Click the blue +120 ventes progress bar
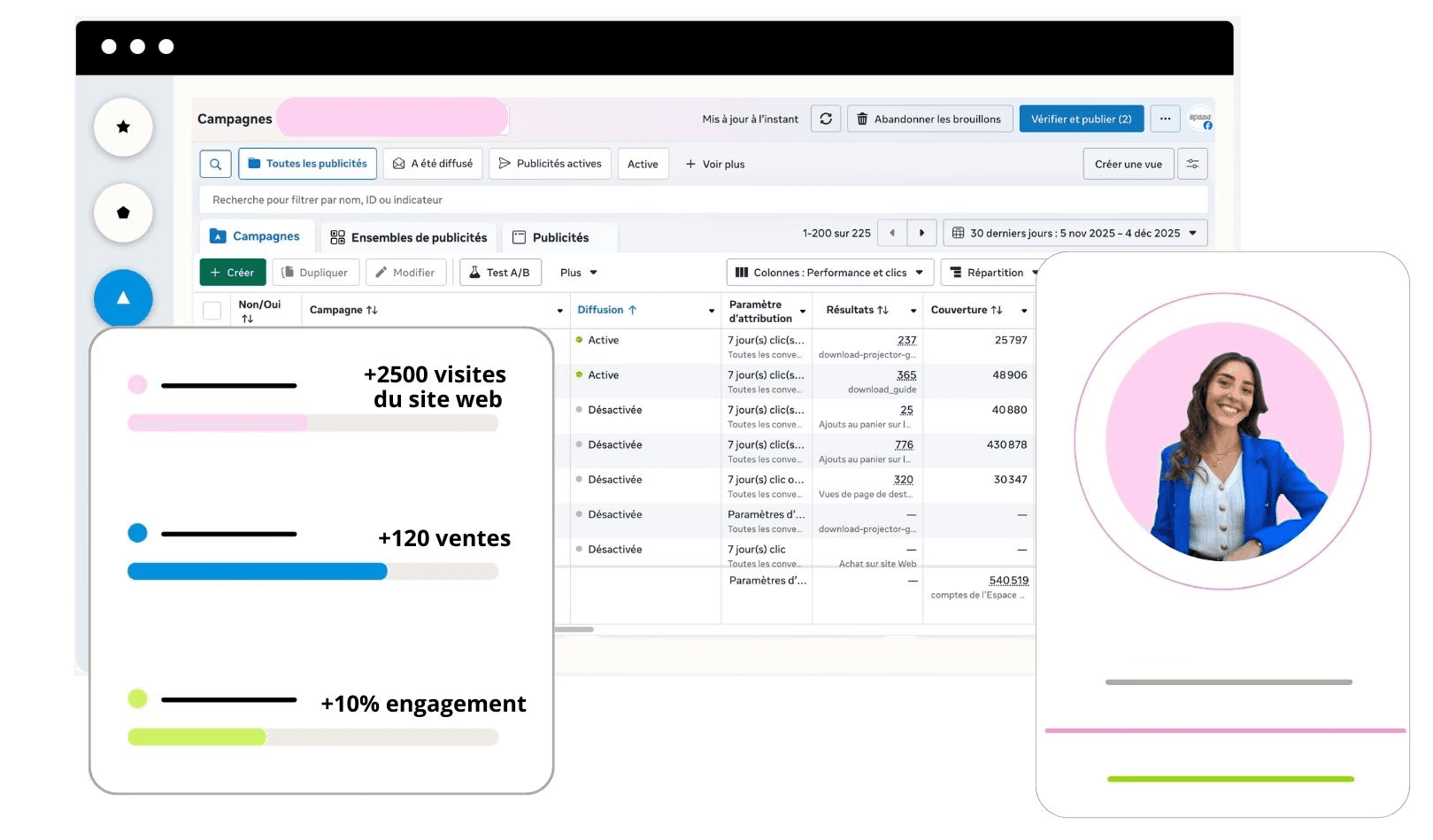The image size is (1433, 840). [x=312, y=572]
